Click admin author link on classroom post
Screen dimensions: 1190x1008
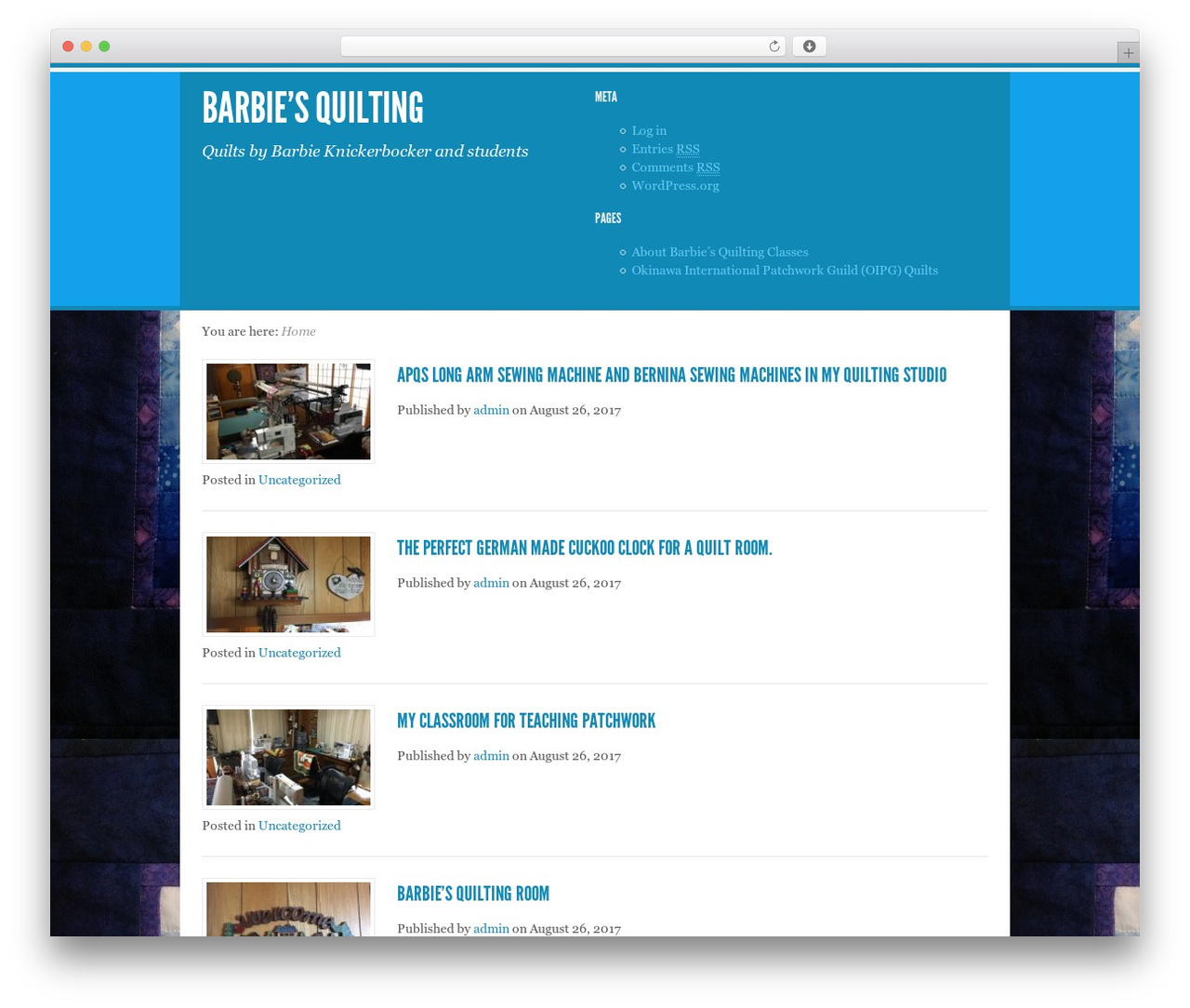pyautogui.click(x=491, y=756)
